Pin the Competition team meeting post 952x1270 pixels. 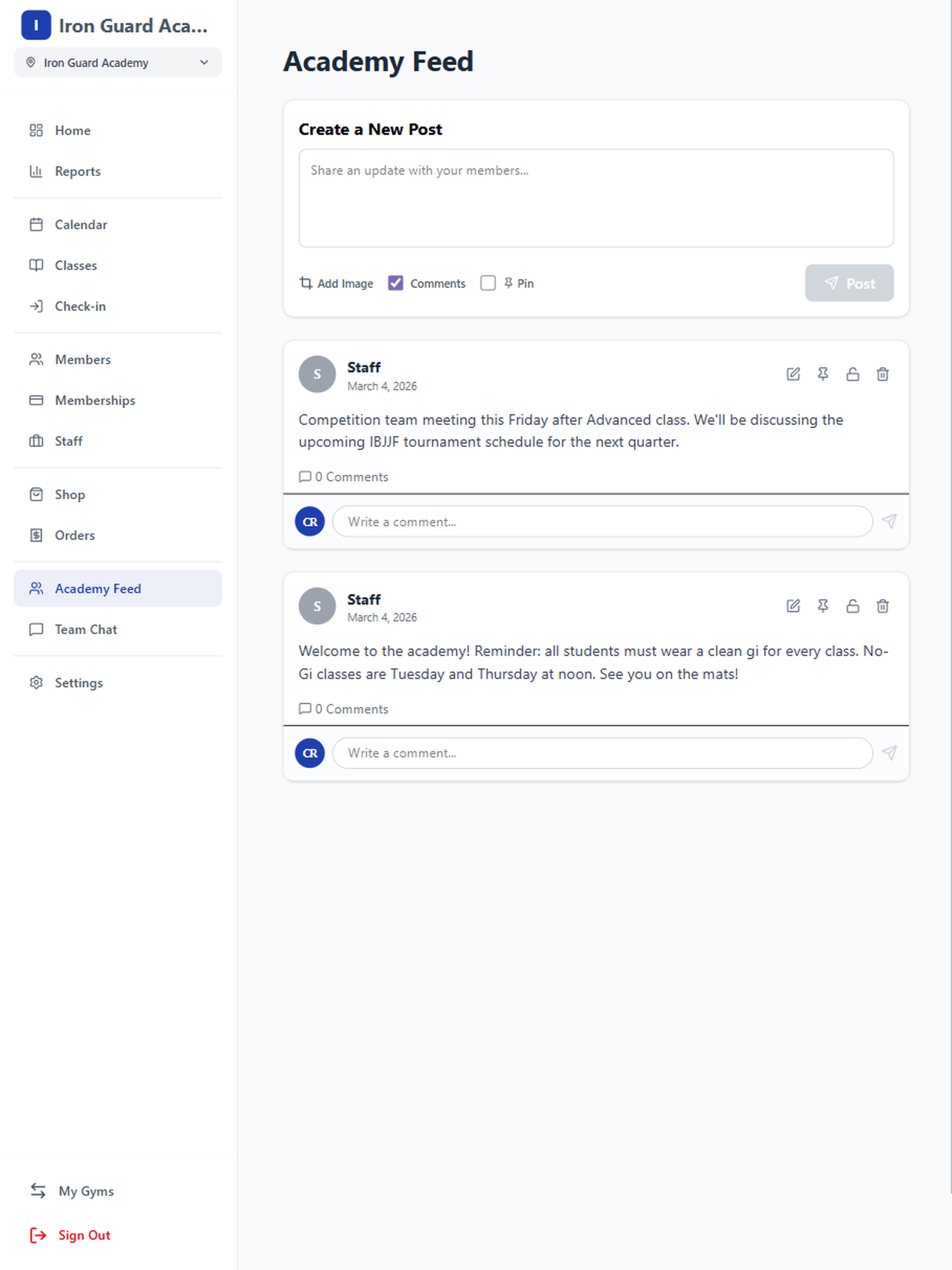pos(823,374)
